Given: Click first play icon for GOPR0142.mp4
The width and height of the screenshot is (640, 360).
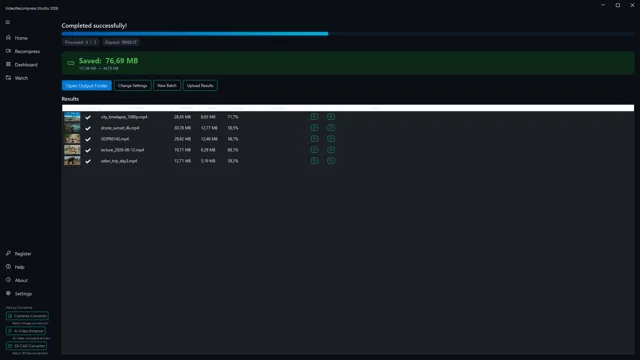Looking at the screenshot, I should pyautogui.click(x=314, y=139).
